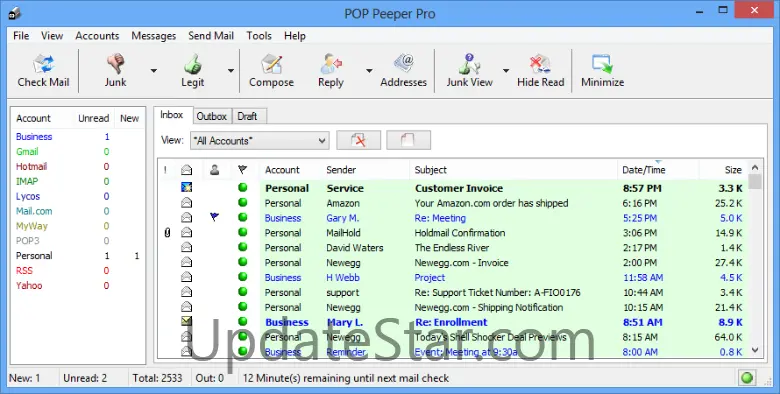Open the Addresses book
The height and width of the screenshot is (394, 780).
[403, 70]
